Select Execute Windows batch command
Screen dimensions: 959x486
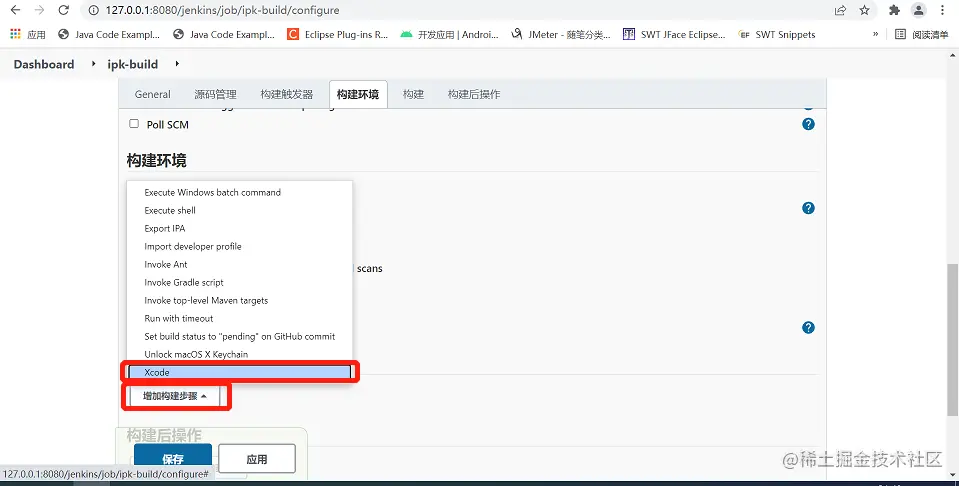239,192
